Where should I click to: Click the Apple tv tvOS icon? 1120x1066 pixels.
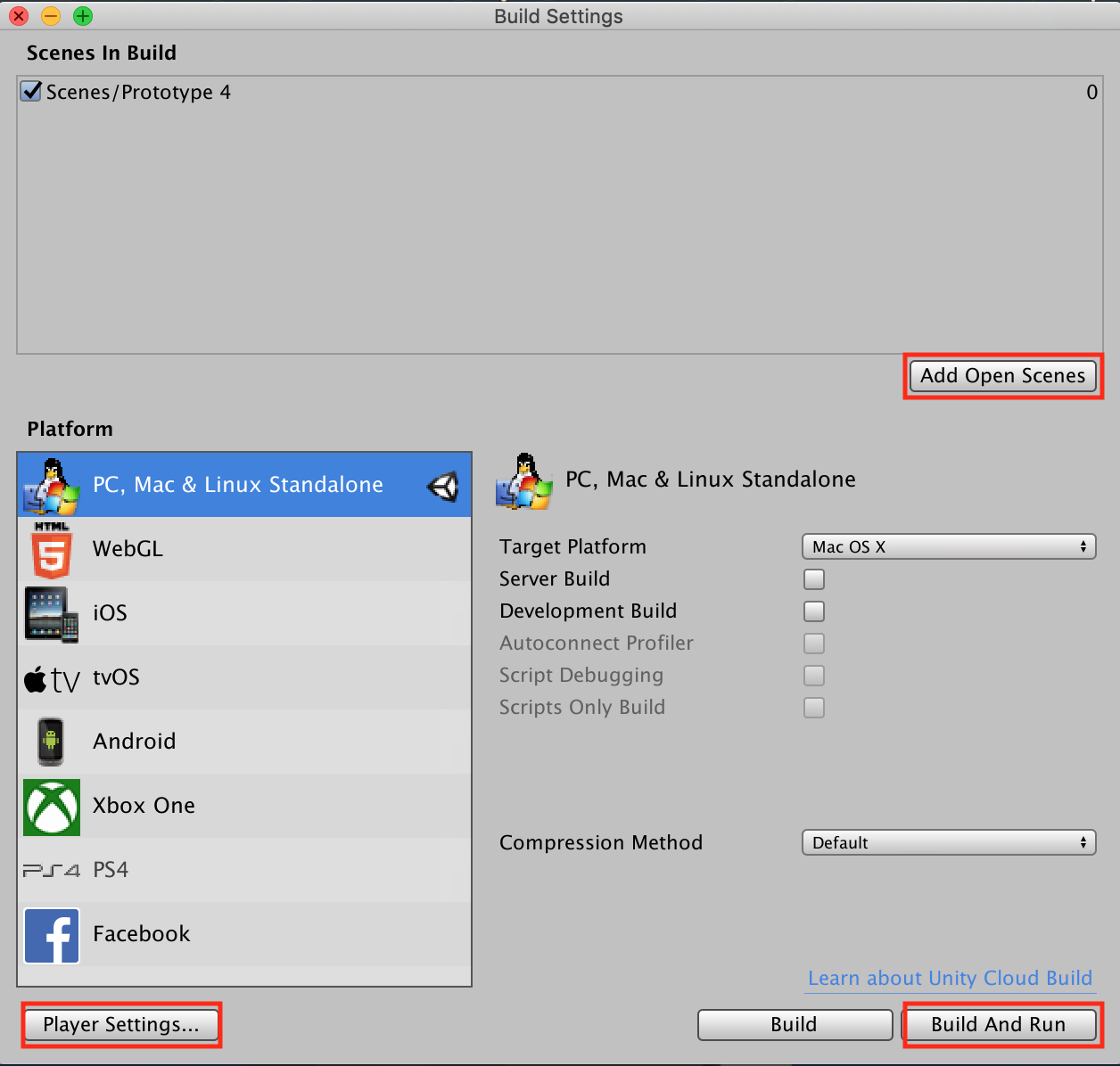click(x=52, y=679)
